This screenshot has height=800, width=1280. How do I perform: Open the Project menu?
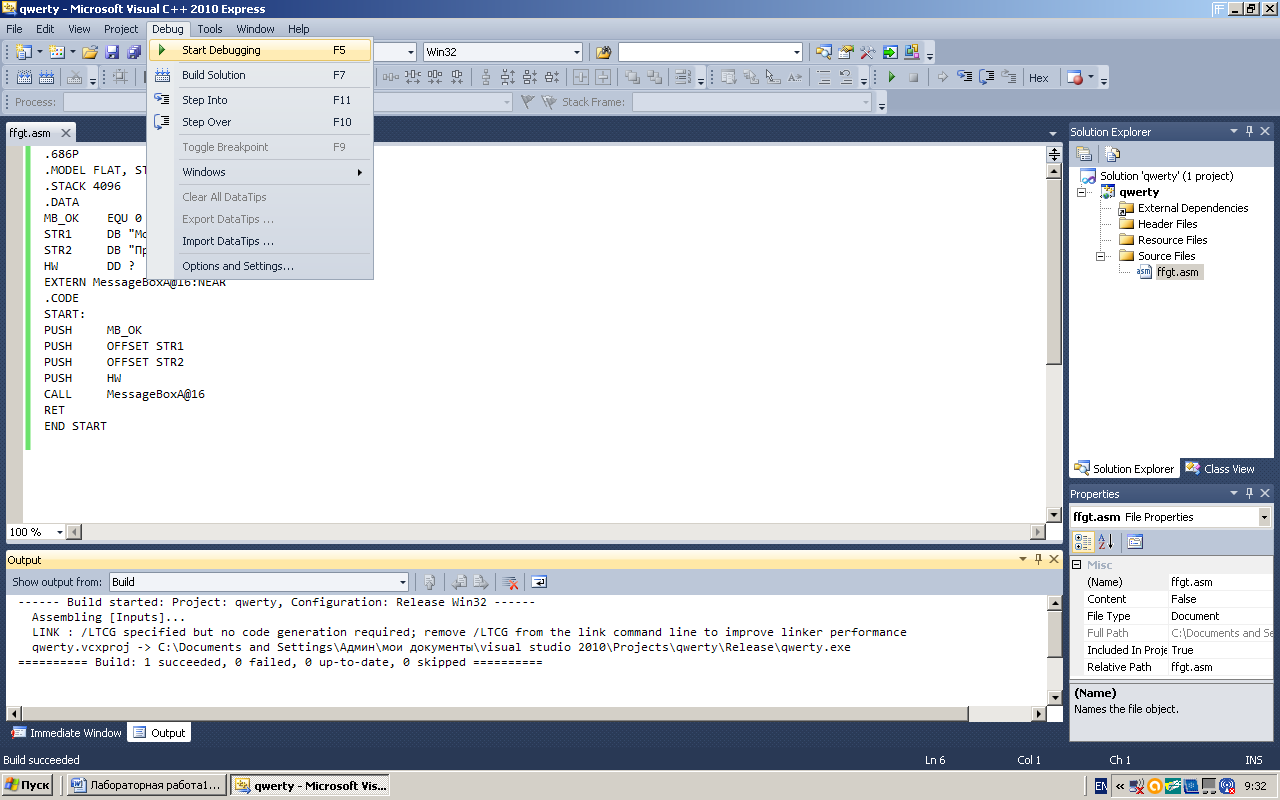tap(121, 29)
